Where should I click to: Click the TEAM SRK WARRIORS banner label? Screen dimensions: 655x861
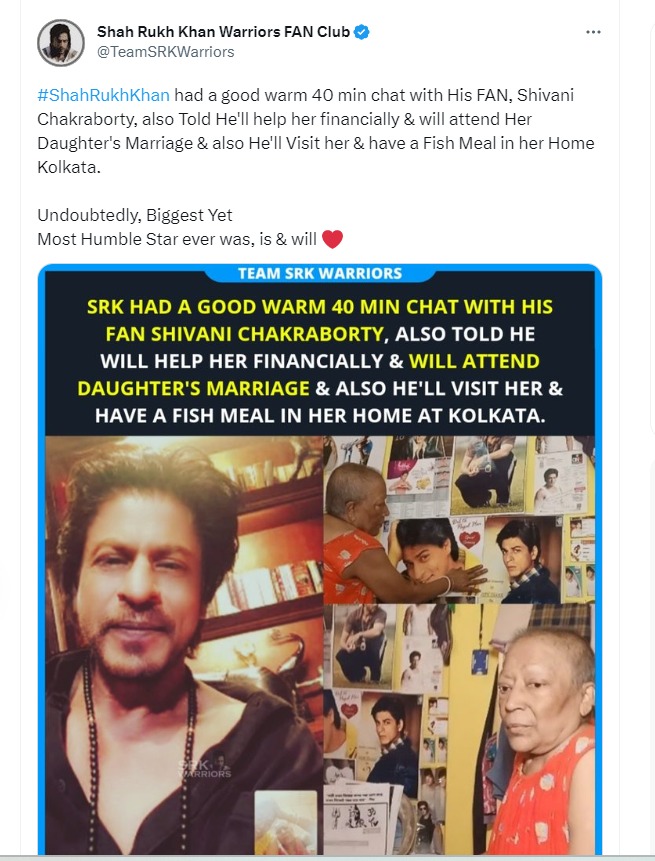(x=320, y=273)
